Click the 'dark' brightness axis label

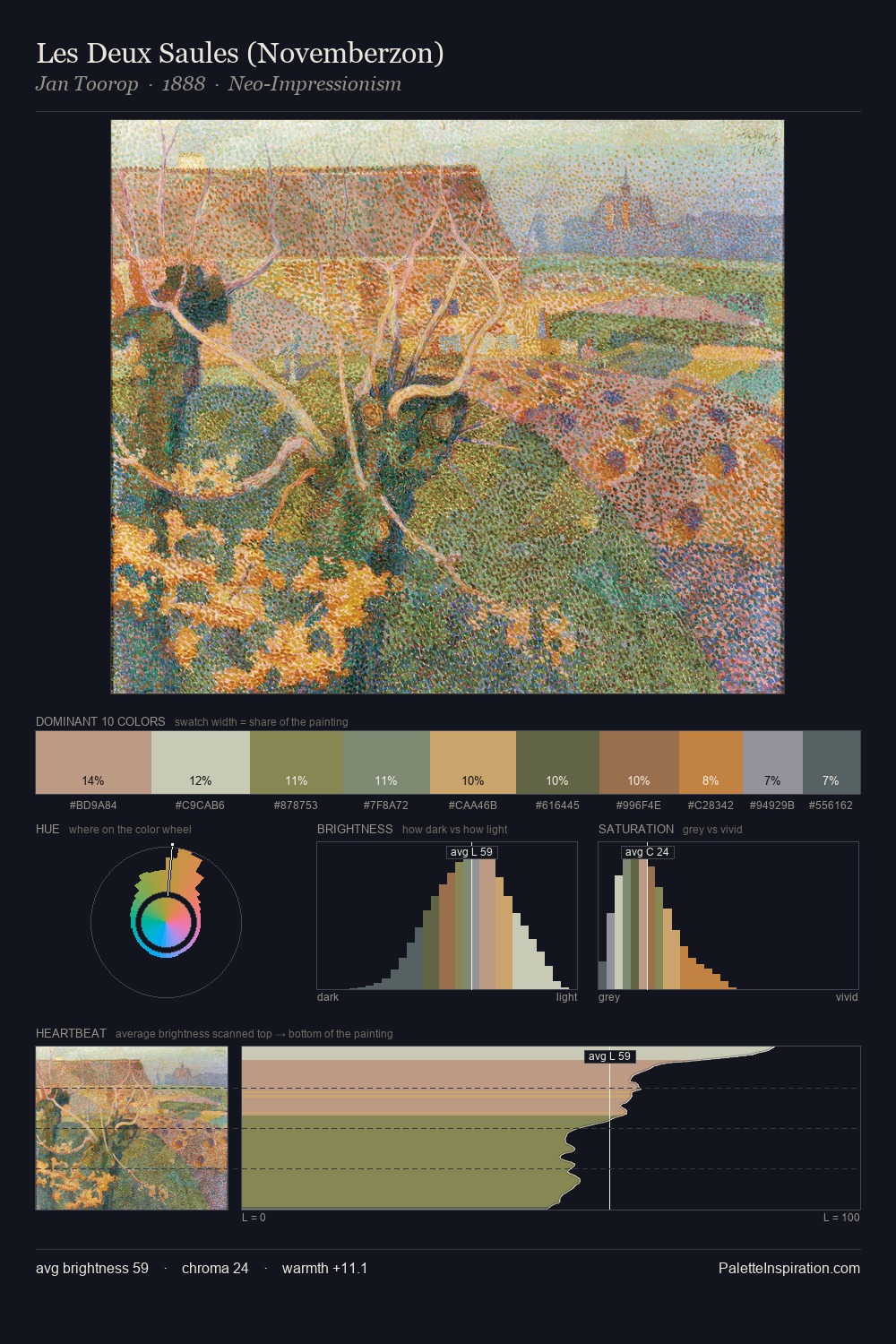(328, 997)
